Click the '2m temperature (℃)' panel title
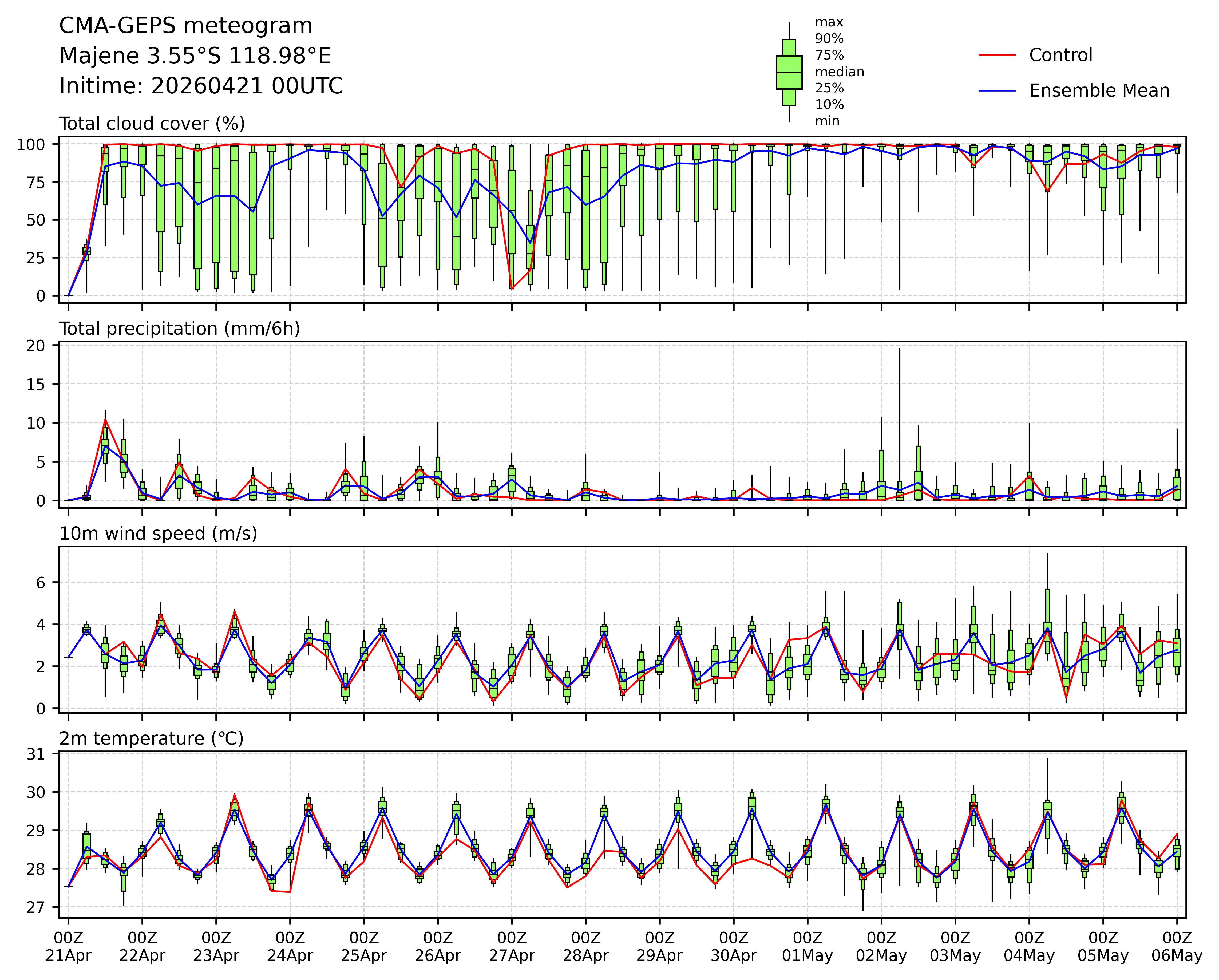Screen dimensions: 1219x980 pyautogui.click(x=152, y=738)
